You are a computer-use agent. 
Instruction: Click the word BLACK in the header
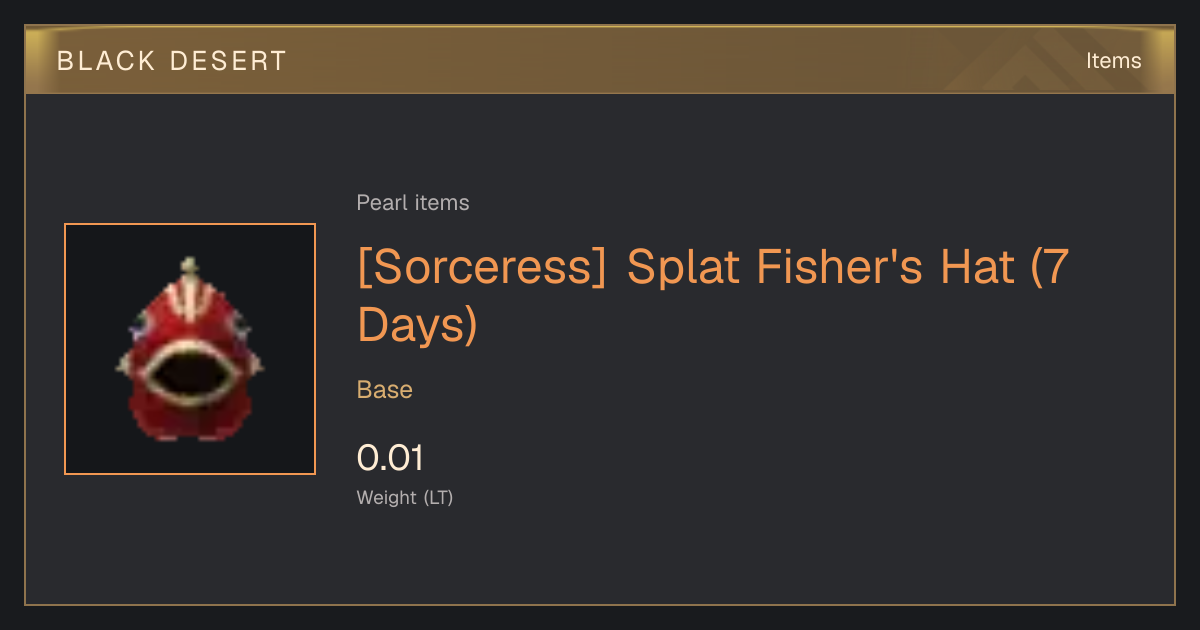(x=106, y=61)
